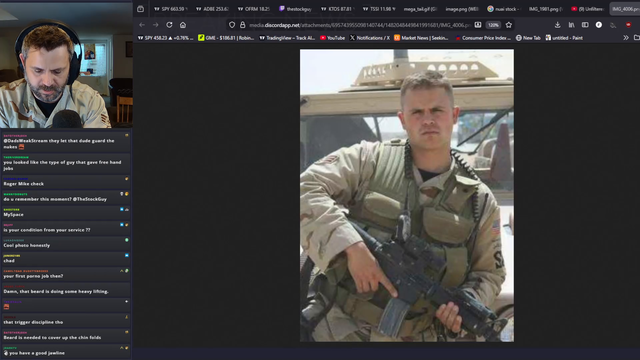Toggle reader or picture view icon in address bar
This screenshot has width=640, height=360.
(478, 25)
